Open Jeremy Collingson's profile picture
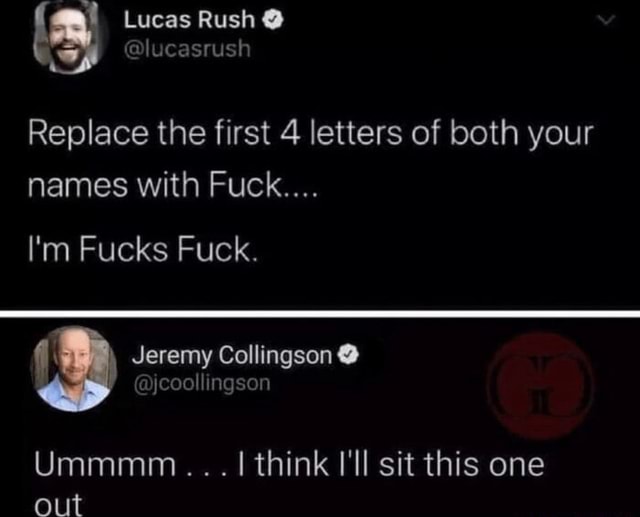 pos(74,368)
